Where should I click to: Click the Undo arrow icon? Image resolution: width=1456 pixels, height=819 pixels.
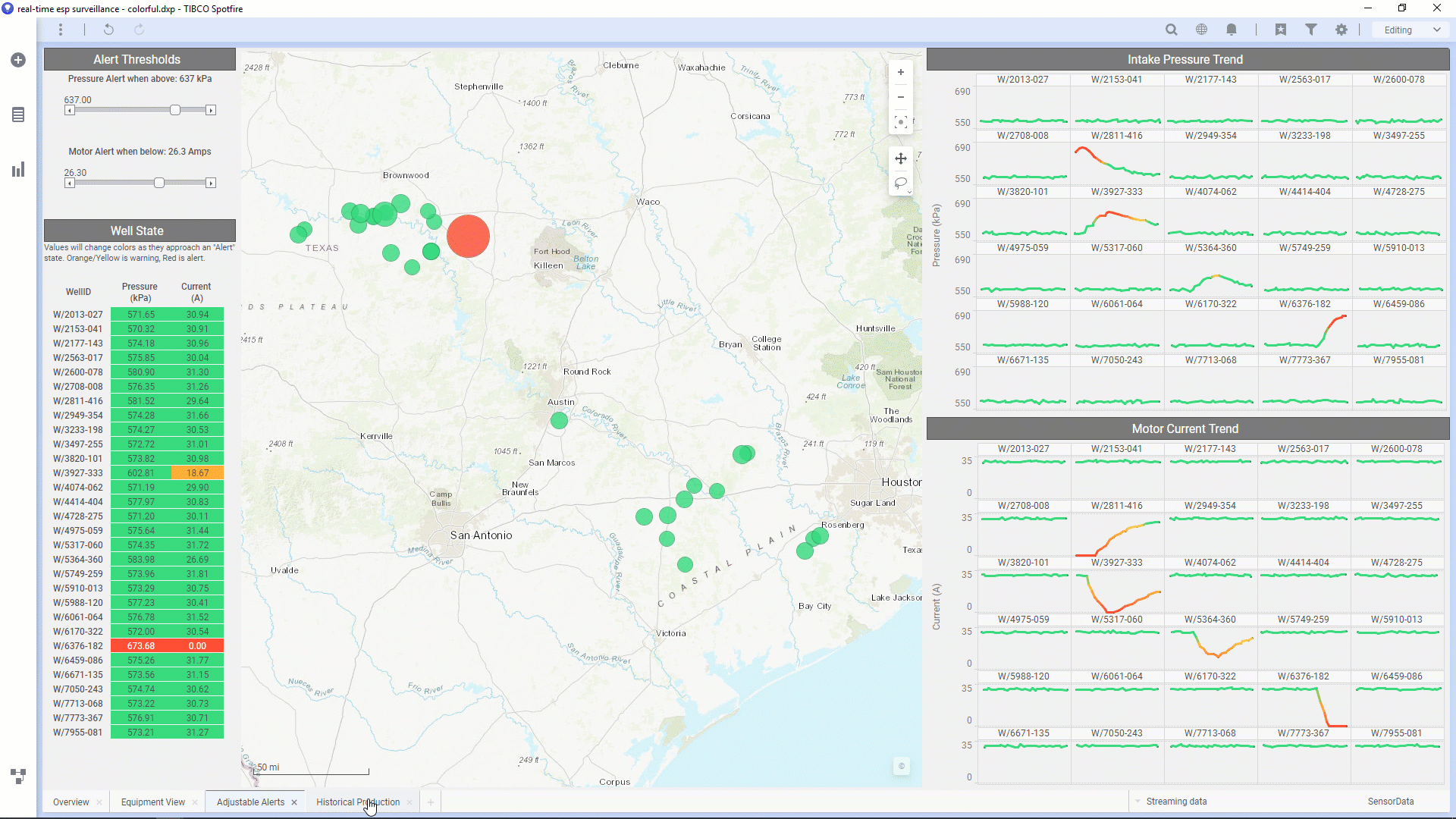tap(108, 30)
